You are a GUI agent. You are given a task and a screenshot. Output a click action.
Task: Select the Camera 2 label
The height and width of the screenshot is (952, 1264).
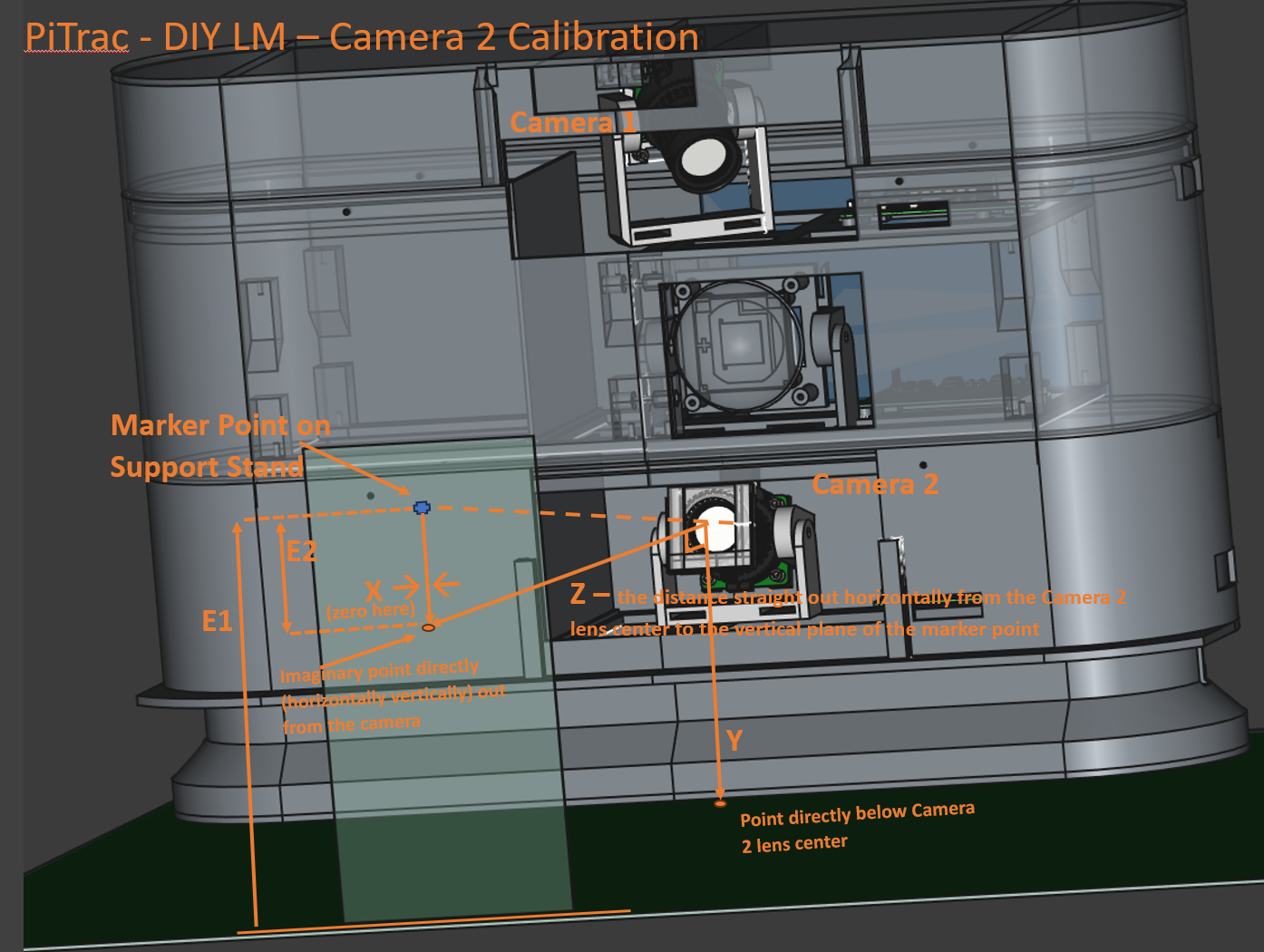(875, 484)
